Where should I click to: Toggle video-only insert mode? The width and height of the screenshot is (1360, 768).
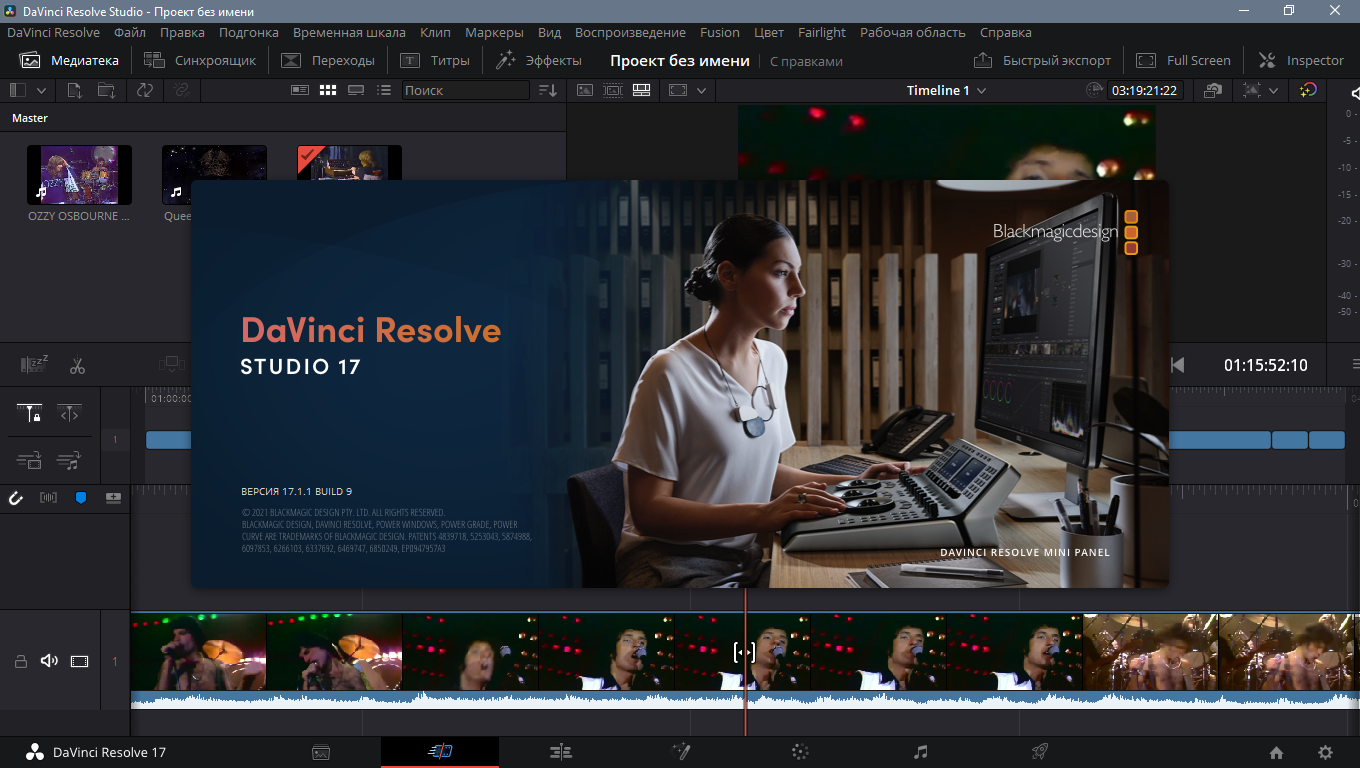click(x=29, y=461)
